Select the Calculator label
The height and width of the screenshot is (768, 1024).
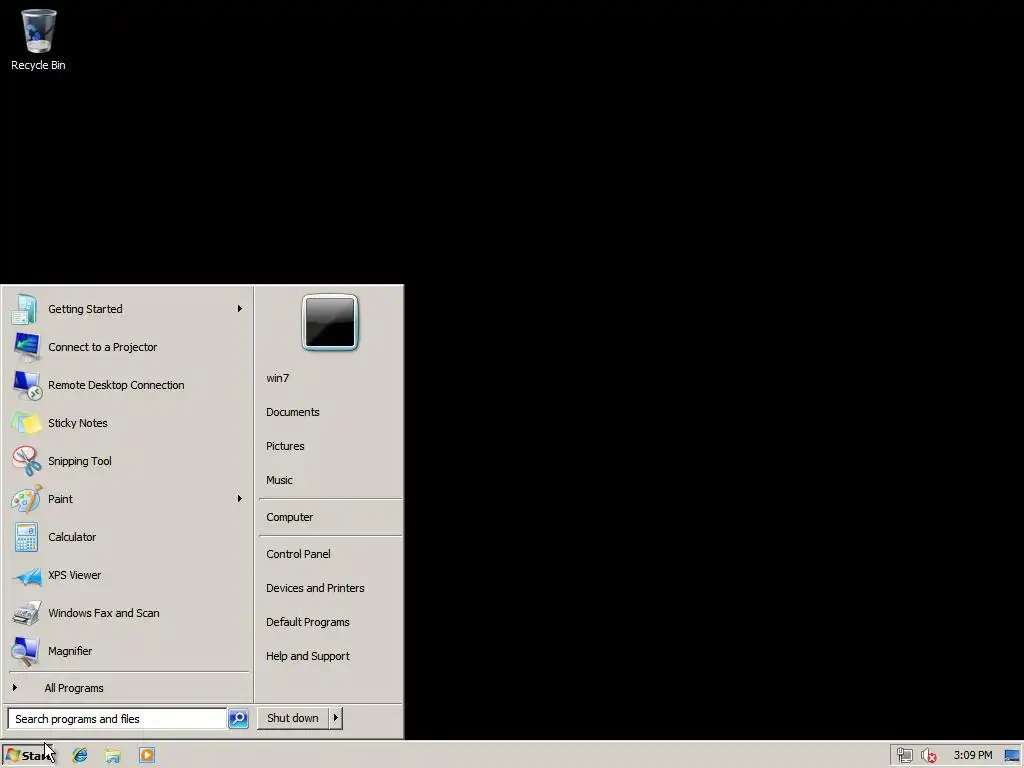pos(72,537)
